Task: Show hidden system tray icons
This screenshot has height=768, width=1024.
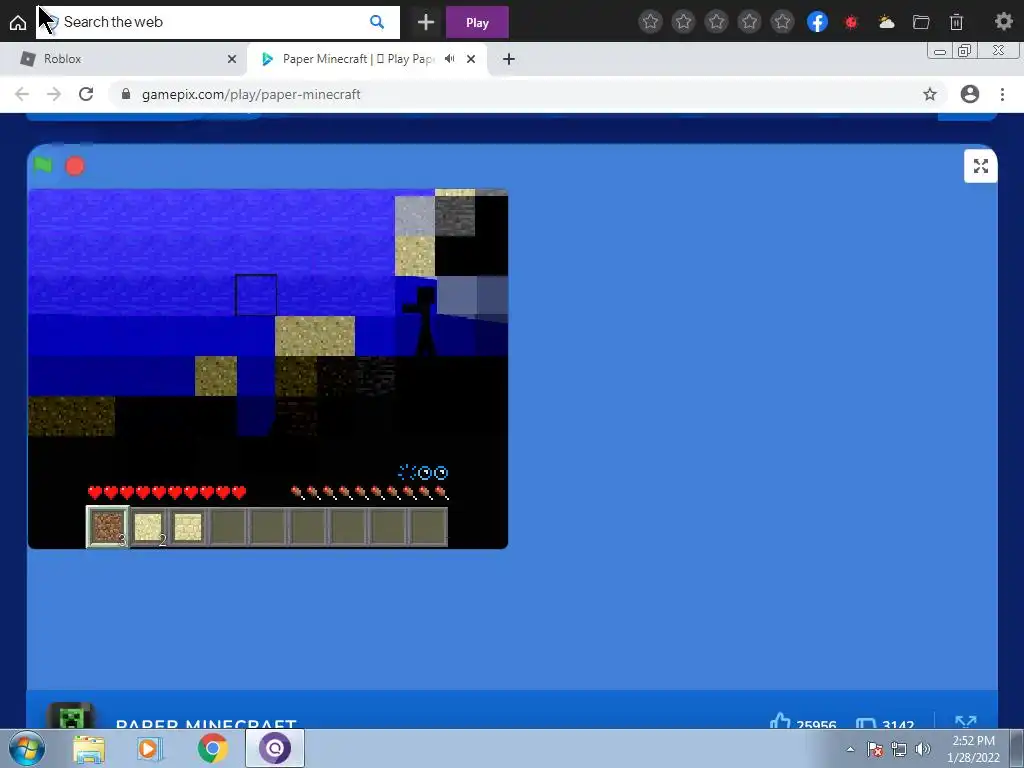Action: tap(850, 749)
